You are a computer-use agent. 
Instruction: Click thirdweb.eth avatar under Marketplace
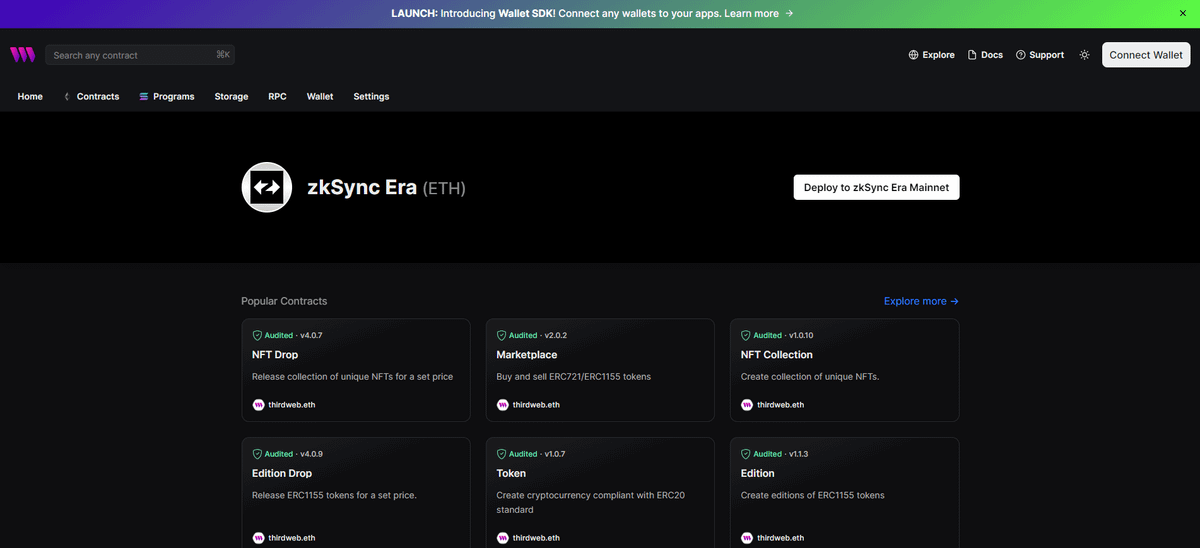[x=502, y=405]
